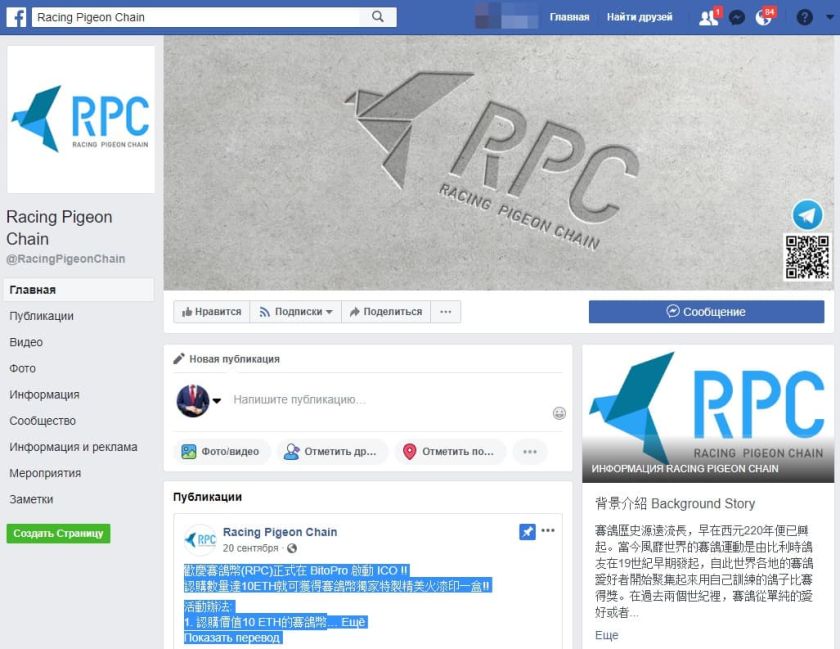Screen dimensions: 840x649
Task: Click the search magnifier button
Action: 378,17
